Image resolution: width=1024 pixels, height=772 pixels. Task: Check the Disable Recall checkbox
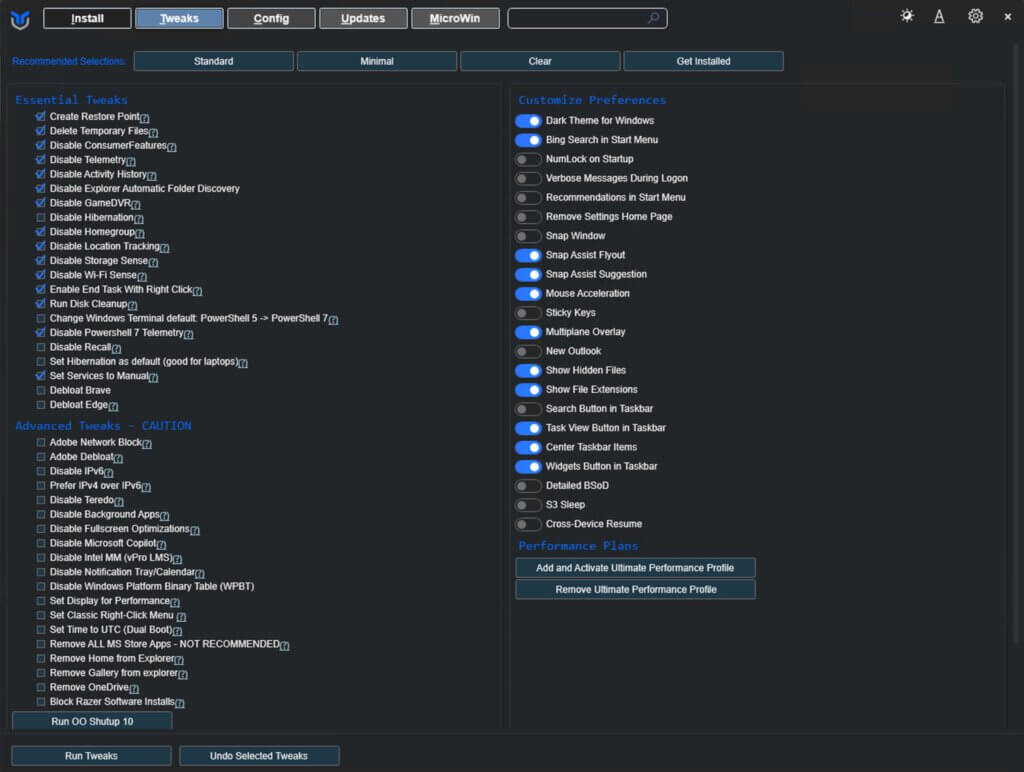[40, 347]
